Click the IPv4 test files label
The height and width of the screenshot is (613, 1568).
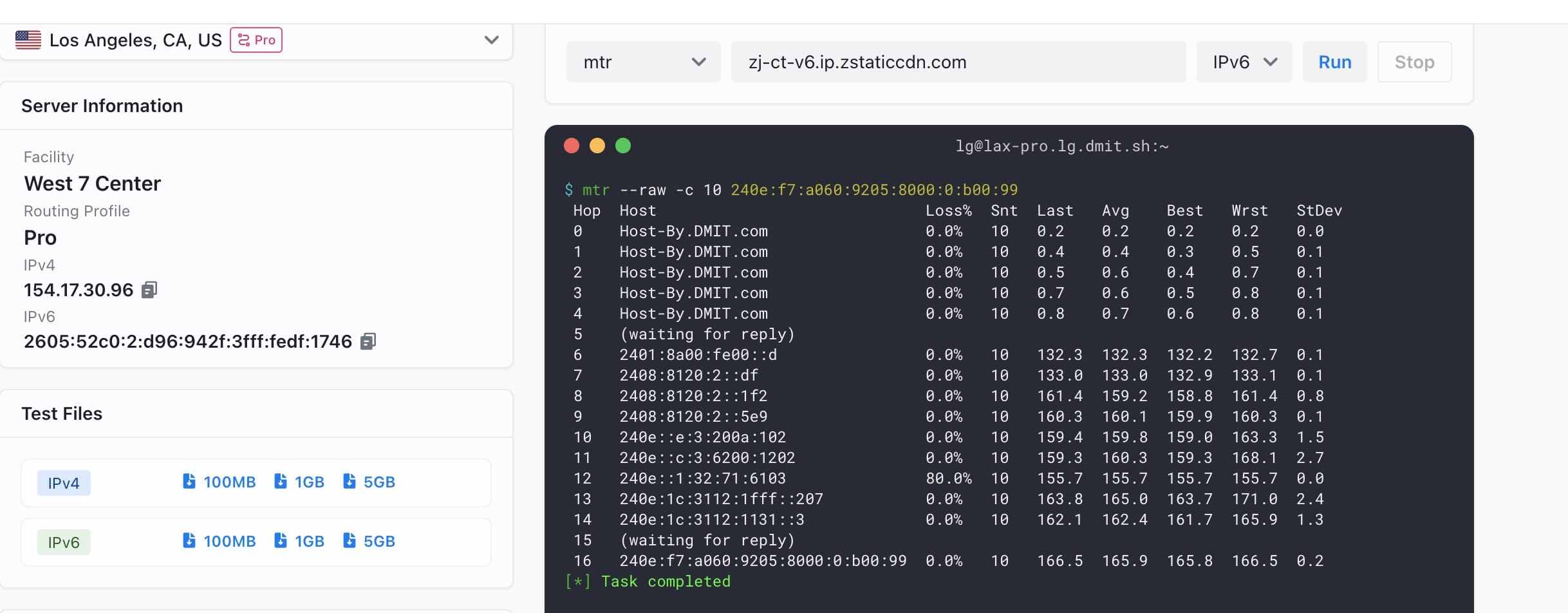(64, 483)
